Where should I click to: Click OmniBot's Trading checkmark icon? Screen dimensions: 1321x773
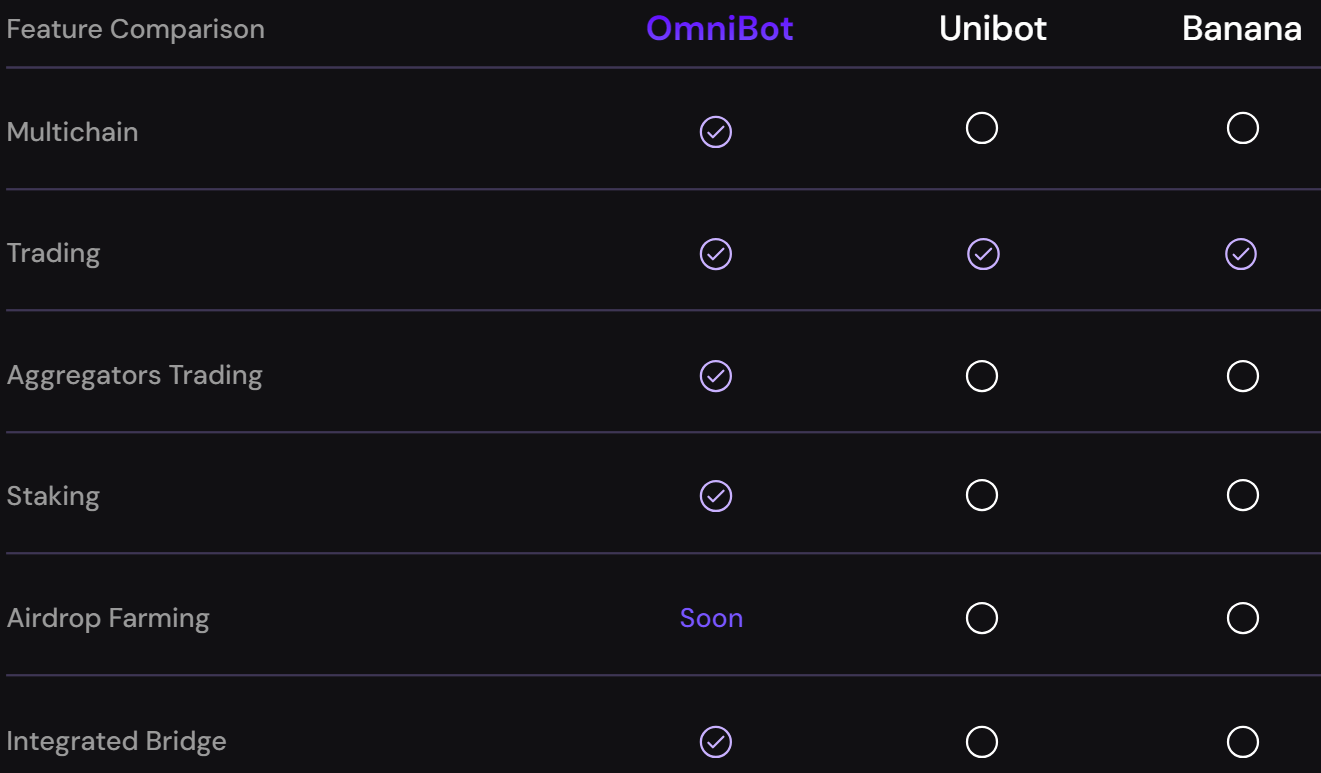[x=716, y=254]
